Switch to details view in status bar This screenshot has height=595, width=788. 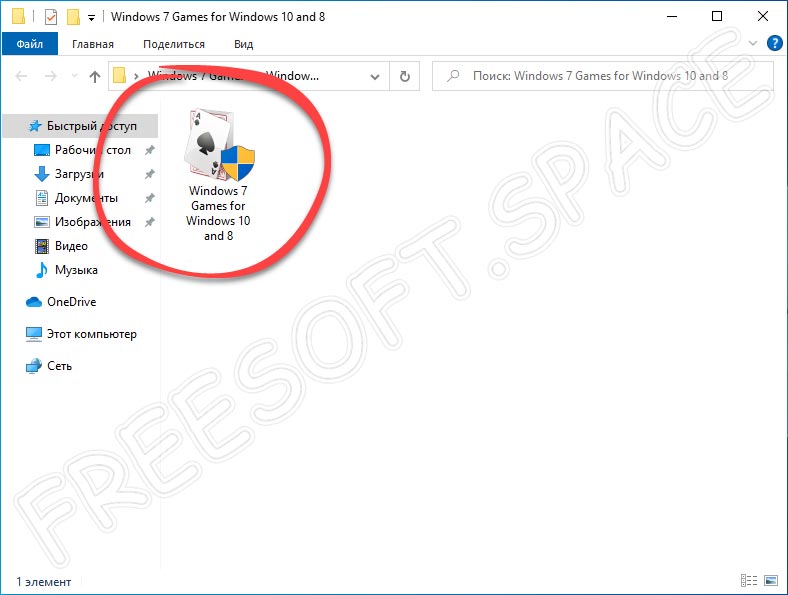pyautogui.click(x=749, y=580)
